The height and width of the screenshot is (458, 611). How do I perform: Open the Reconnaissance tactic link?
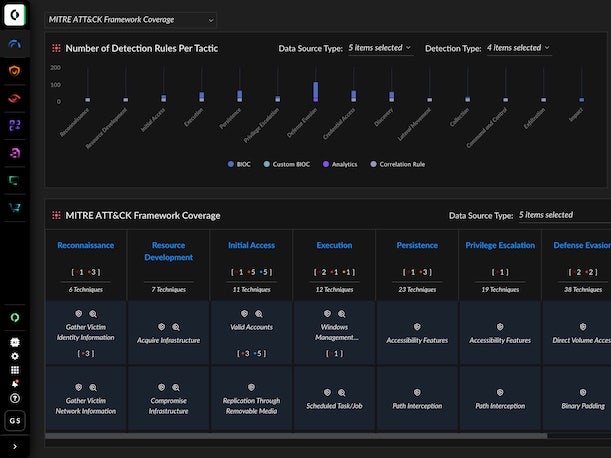click(85, 245)
